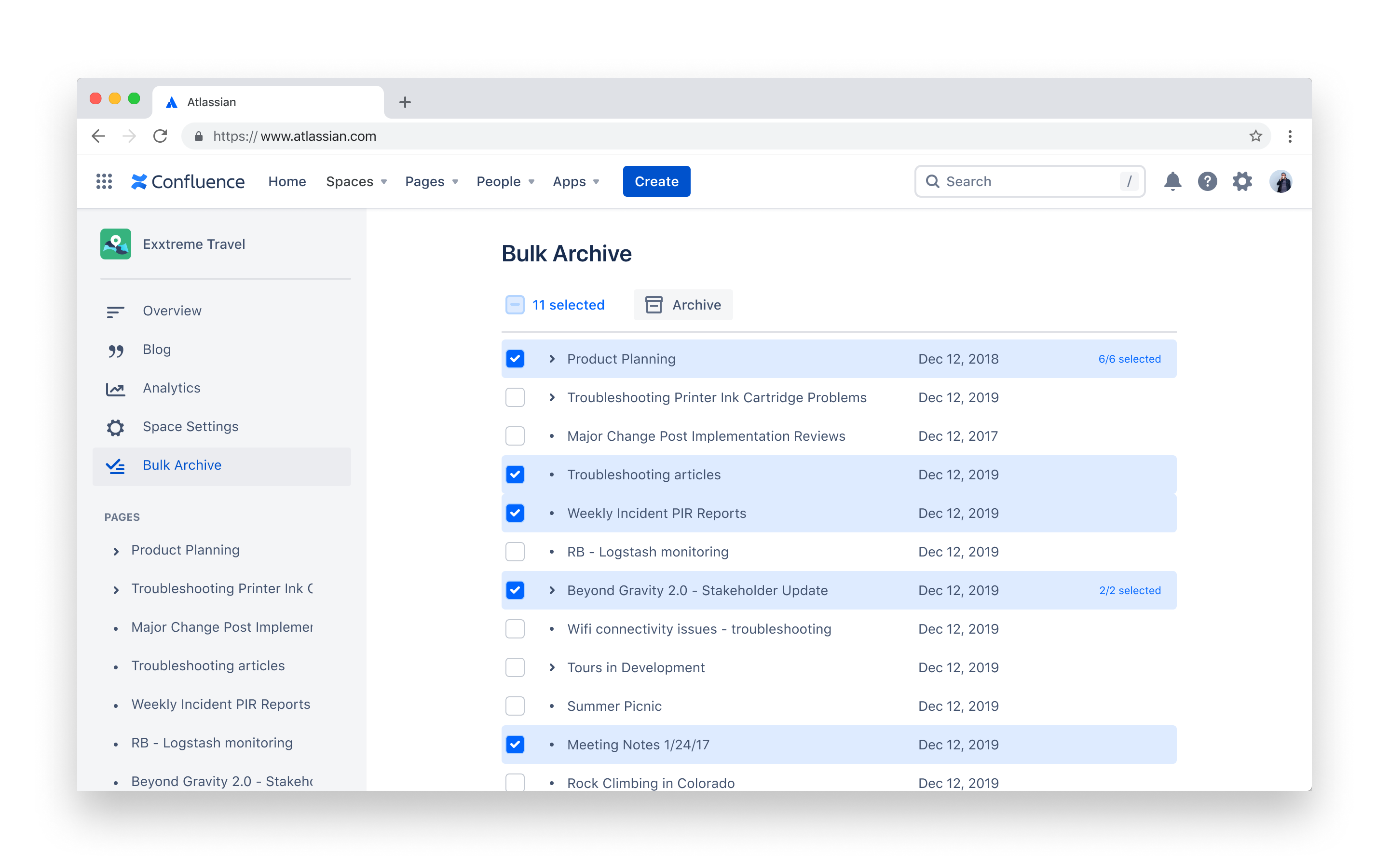Click the help question mark icon
This screenshot has width=1389, height=868.
point(1207,181)
